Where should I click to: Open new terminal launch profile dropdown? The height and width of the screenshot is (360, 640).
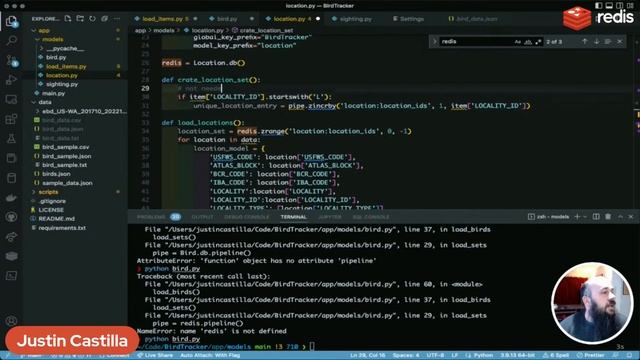pyautogui.click(x=585, y=217)
